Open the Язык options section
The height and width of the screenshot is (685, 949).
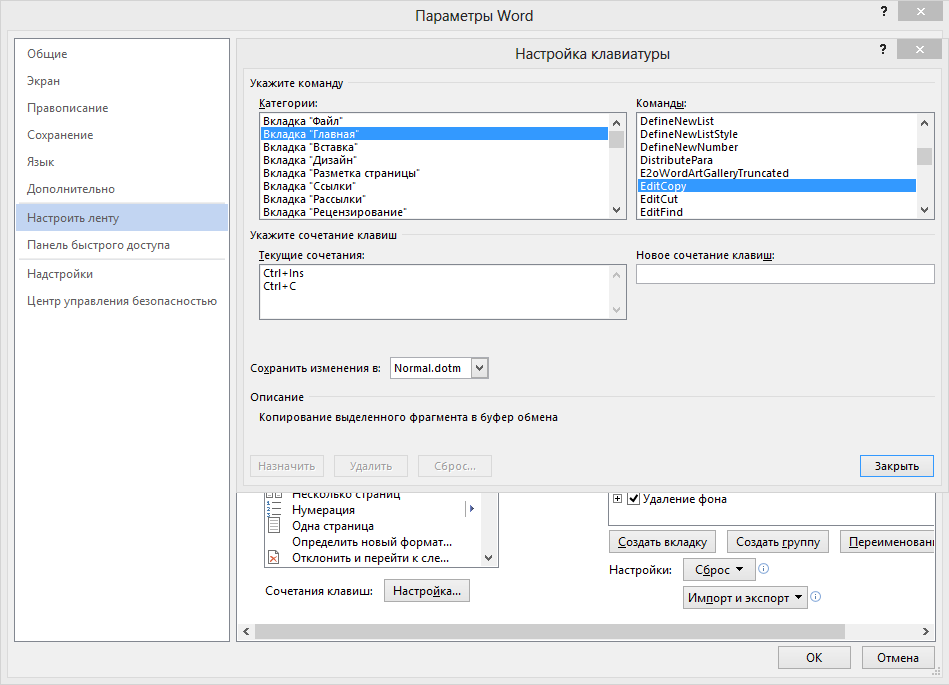coord(121,162)
